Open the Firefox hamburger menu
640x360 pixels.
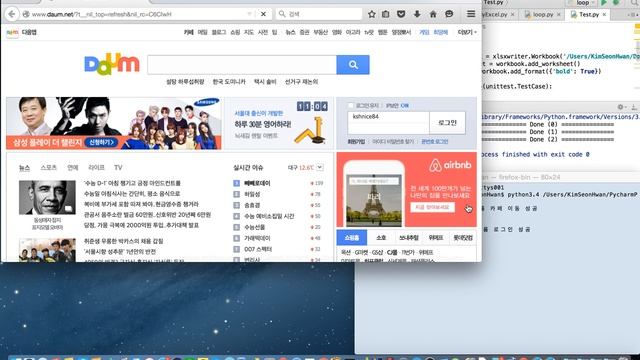point(471,14)
